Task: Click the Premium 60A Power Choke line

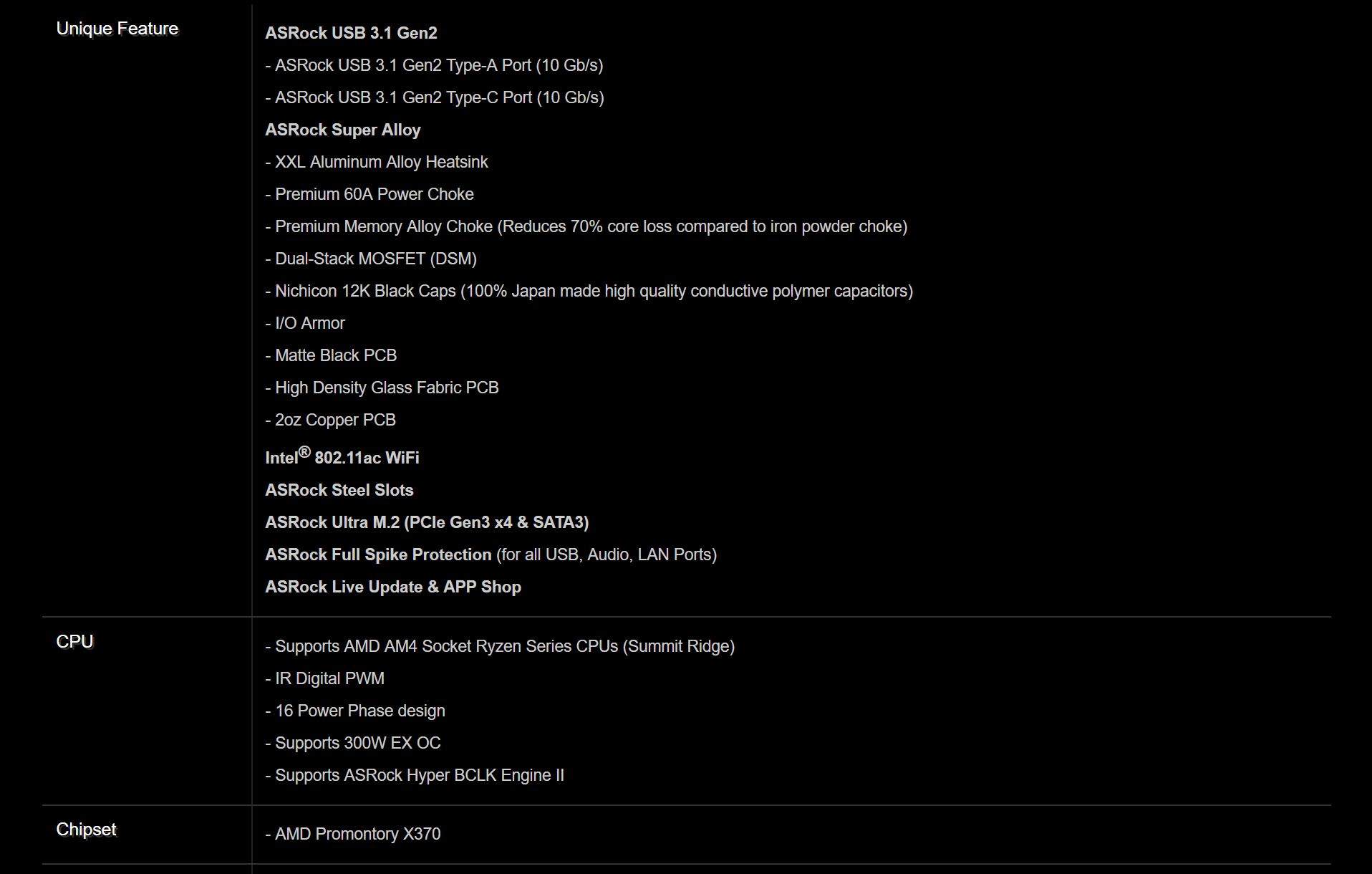Action: coord(369,194)
